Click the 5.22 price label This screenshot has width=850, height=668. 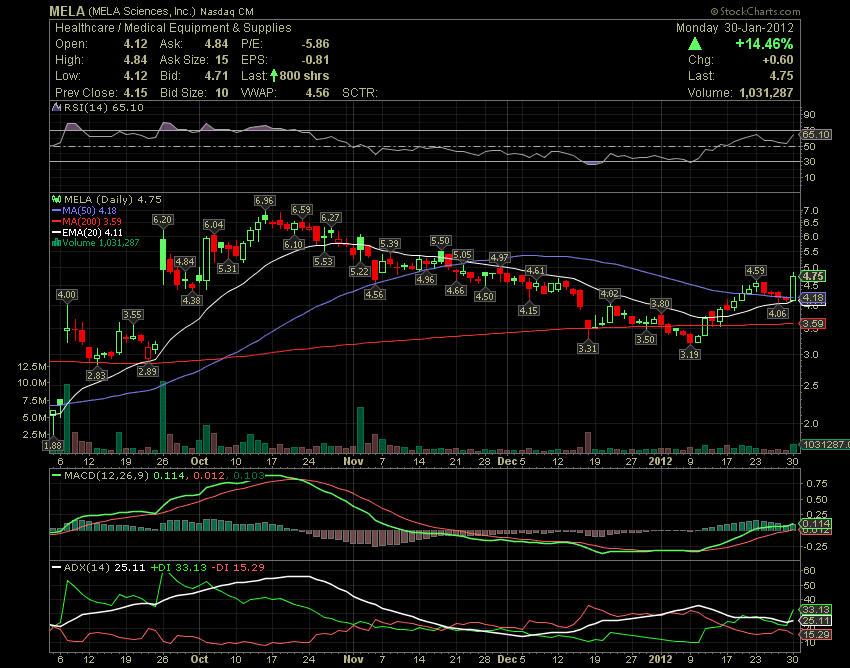(360, 271)
